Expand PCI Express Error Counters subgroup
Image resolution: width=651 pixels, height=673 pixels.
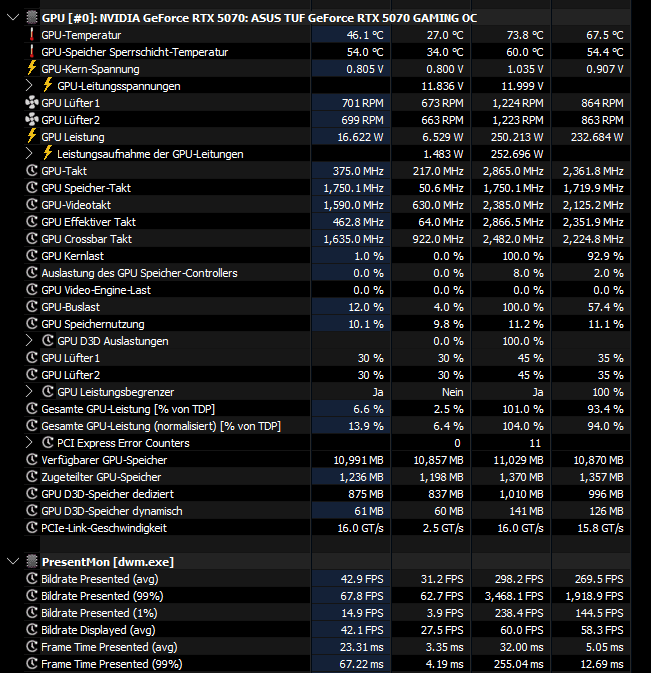pos(29,443)
